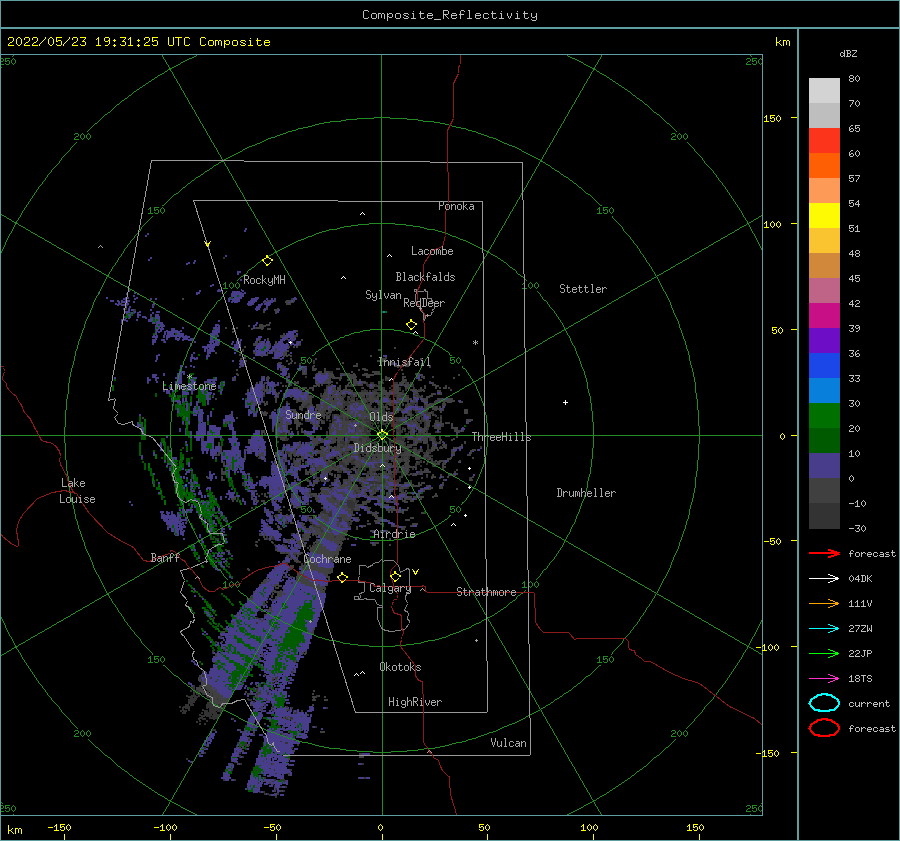Click the Sylvan label
Screen dimensions: 900x841
click(383, 295)
